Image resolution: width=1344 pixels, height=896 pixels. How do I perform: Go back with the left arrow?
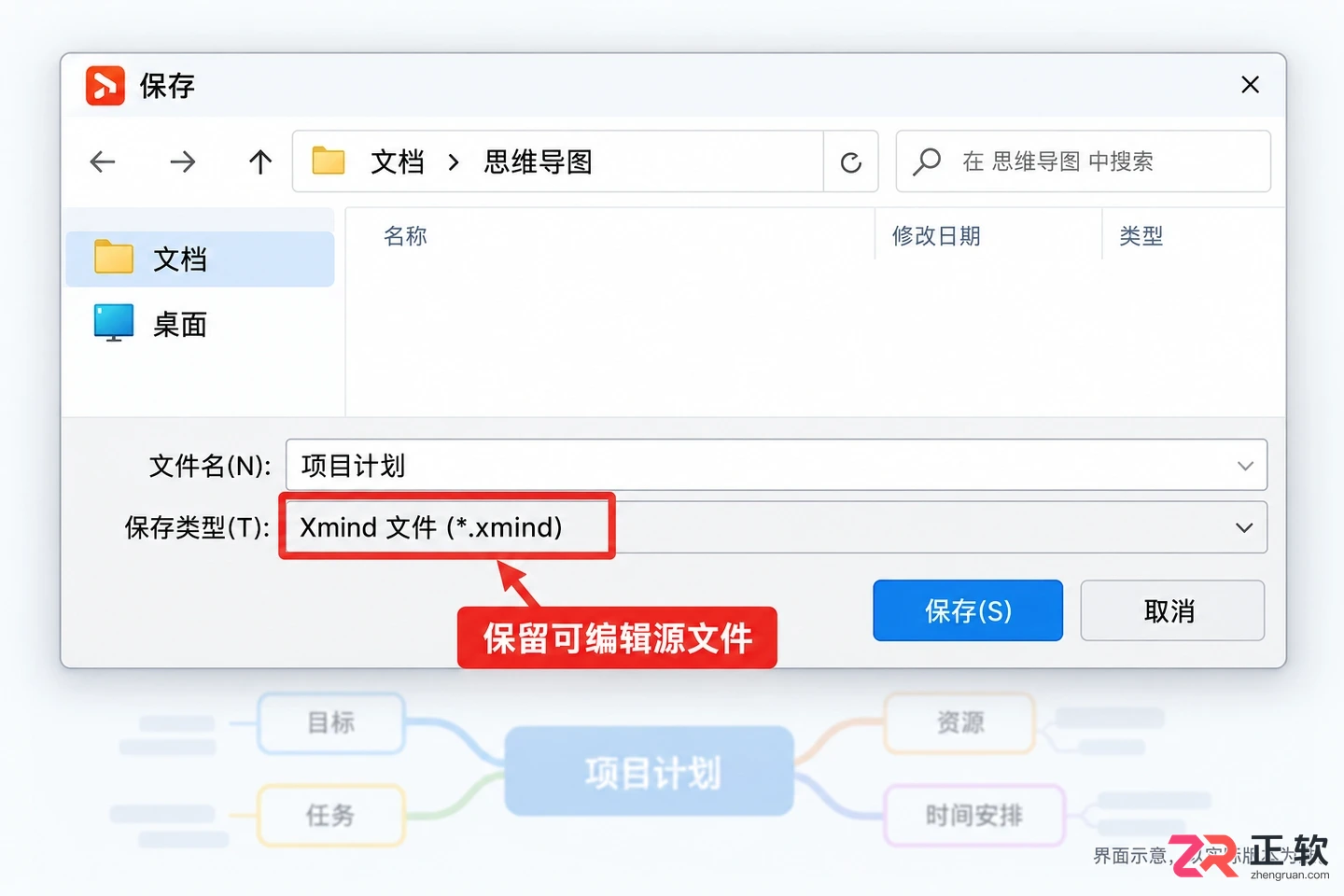pos(103,161)
